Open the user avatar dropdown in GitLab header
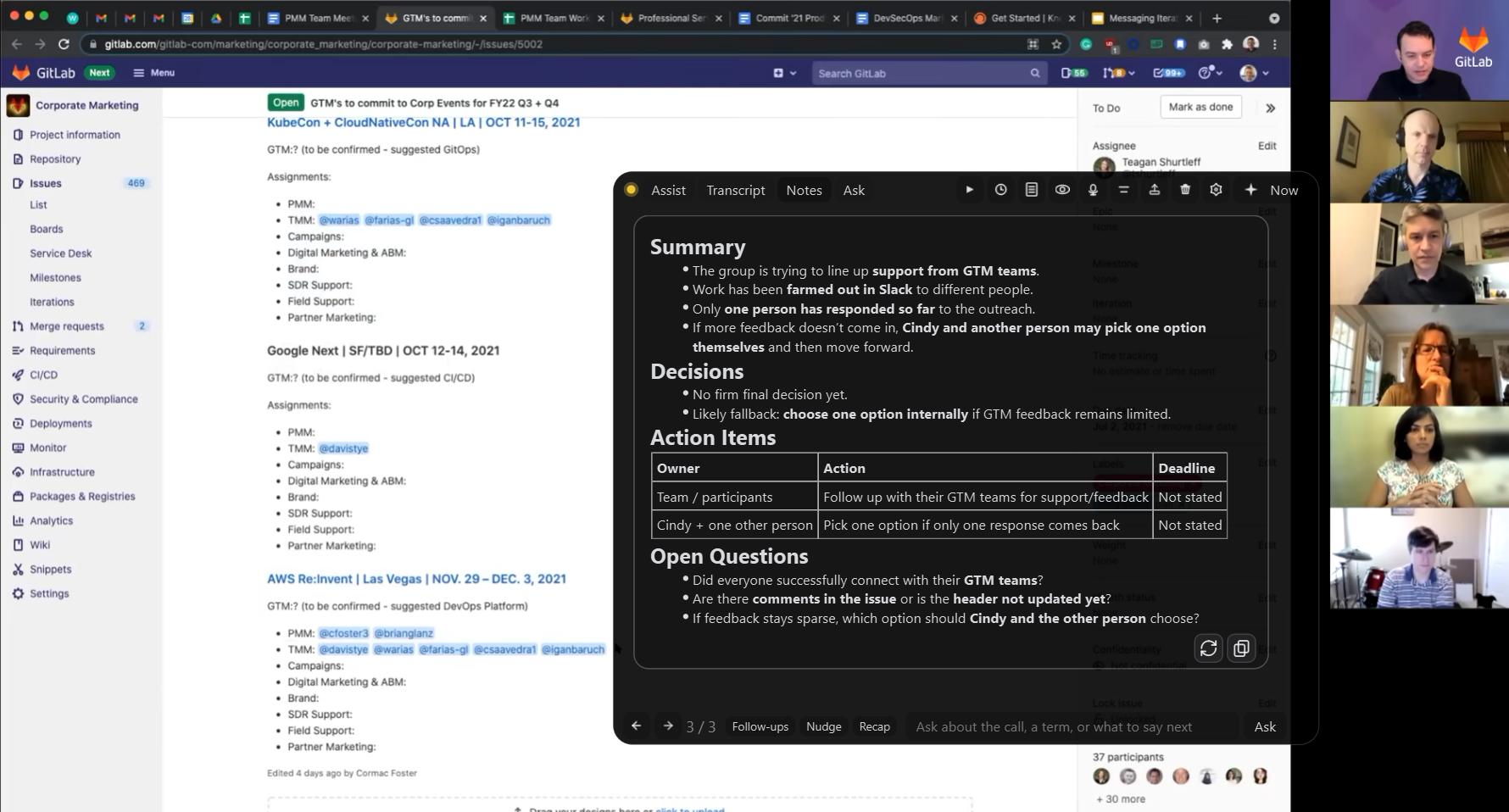Image resolution: width=1509 pixels, height=812 pixels. coord(1254,73)
